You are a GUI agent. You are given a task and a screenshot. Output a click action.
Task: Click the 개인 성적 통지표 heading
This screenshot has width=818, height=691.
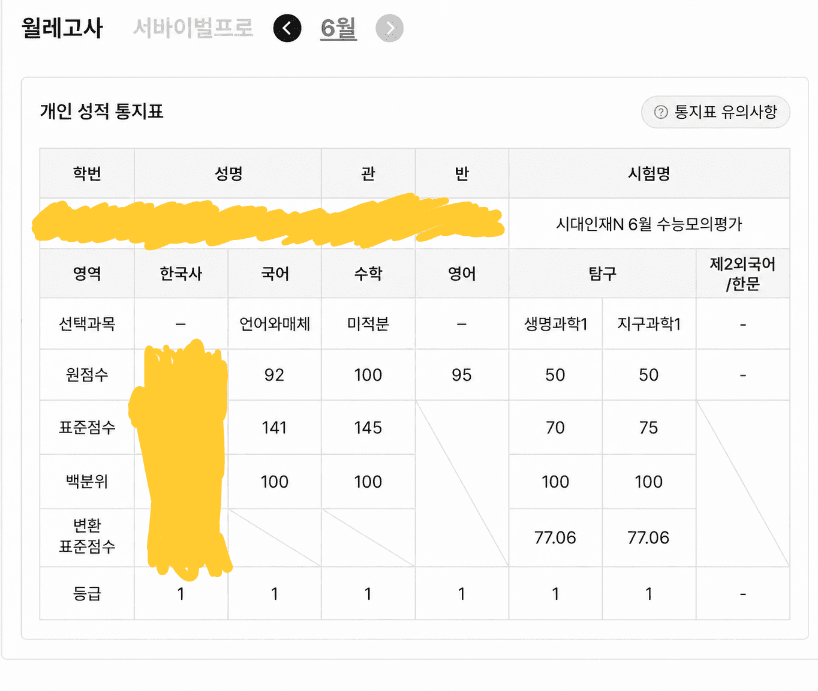click(x=102, y=111)
